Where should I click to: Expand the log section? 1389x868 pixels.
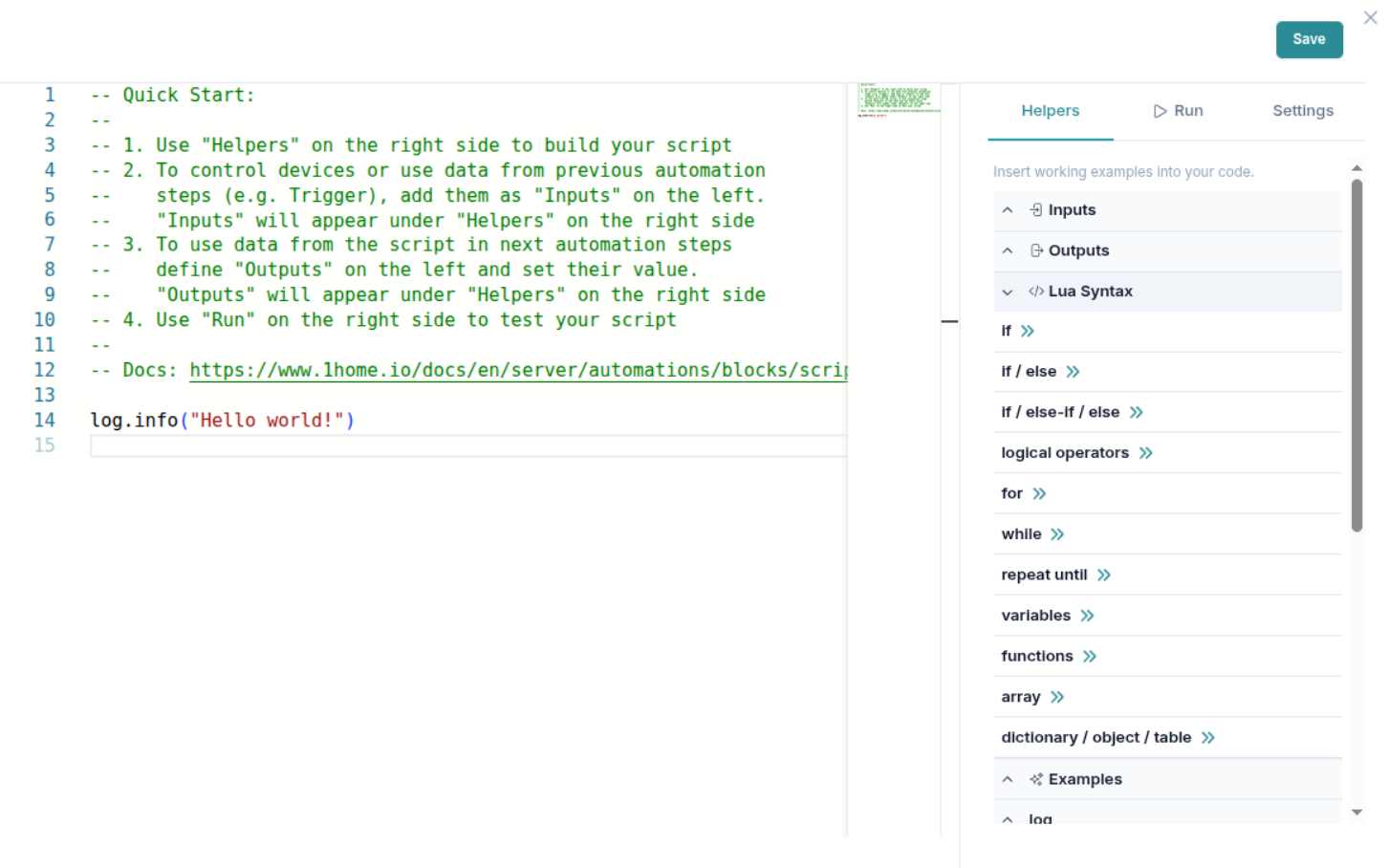point(1007,818)
